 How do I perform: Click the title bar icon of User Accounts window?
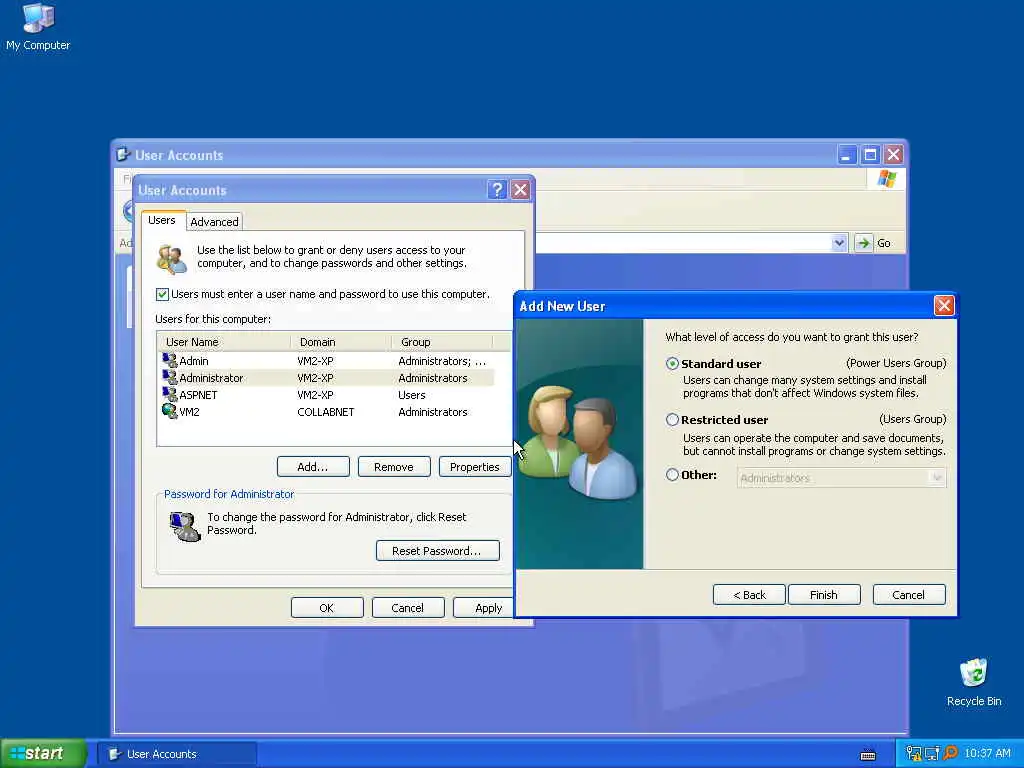point(123,155)
